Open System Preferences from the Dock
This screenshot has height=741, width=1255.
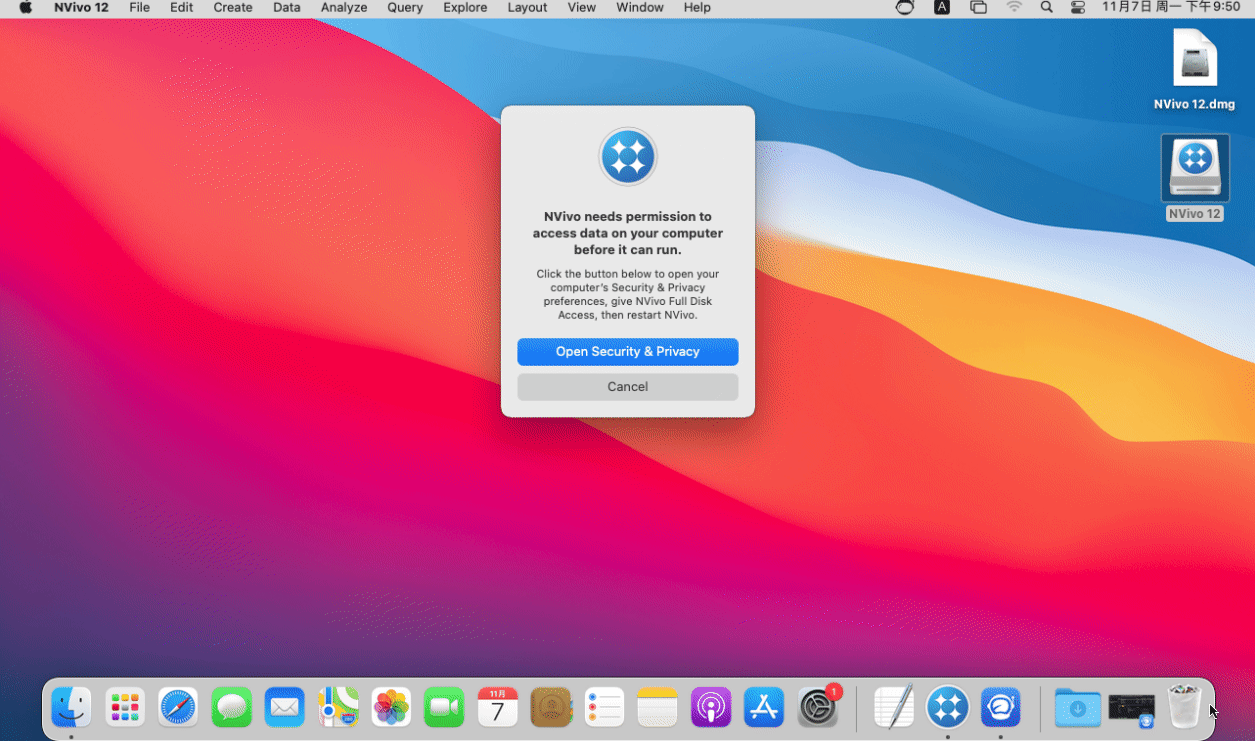coord(818,708)
